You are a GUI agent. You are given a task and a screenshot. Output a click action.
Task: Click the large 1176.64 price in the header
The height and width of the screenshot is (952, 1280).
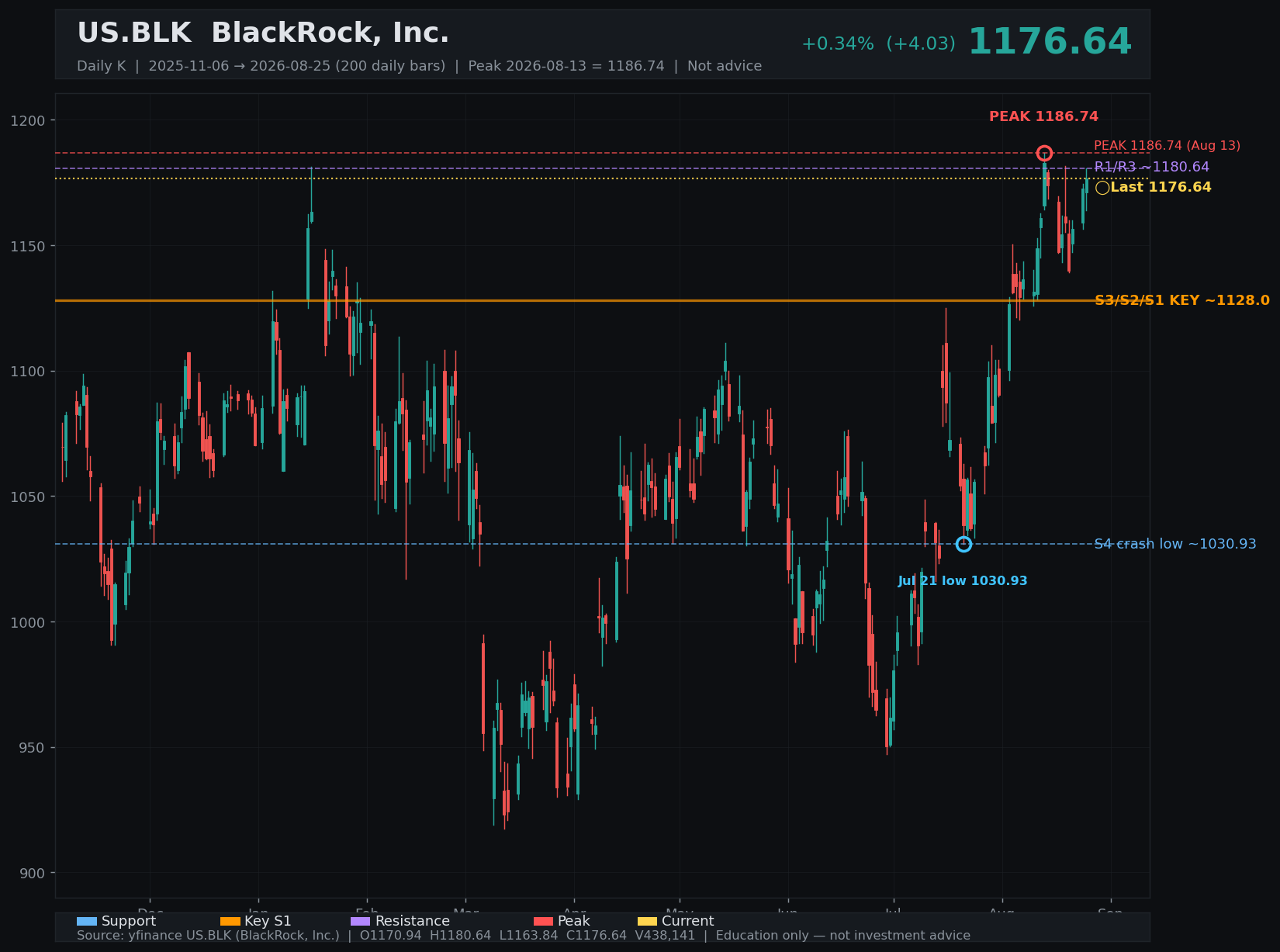pyautogui.click(x=1050, y=42)
